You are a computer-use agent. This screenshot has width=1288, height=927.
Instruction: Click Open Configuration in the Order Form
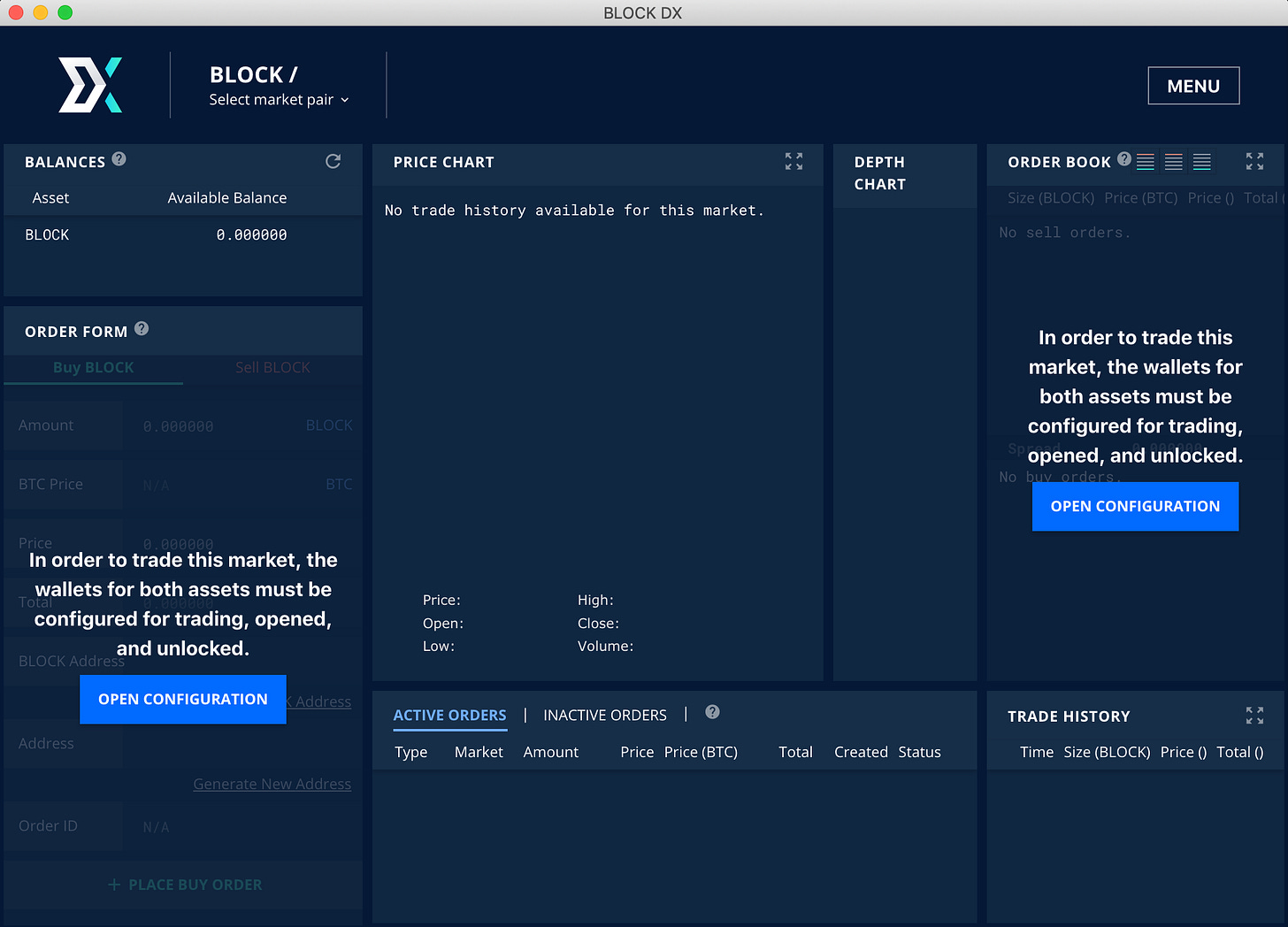[x=183, y=699]
